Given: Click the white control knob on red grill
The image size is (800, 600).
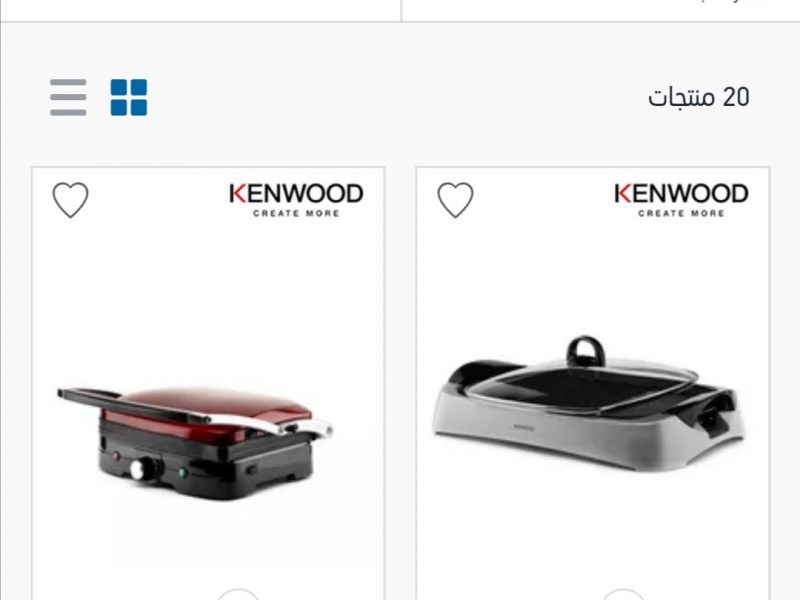Looking at the screenshot, I should pyautogui.click(x=139, y=469).
